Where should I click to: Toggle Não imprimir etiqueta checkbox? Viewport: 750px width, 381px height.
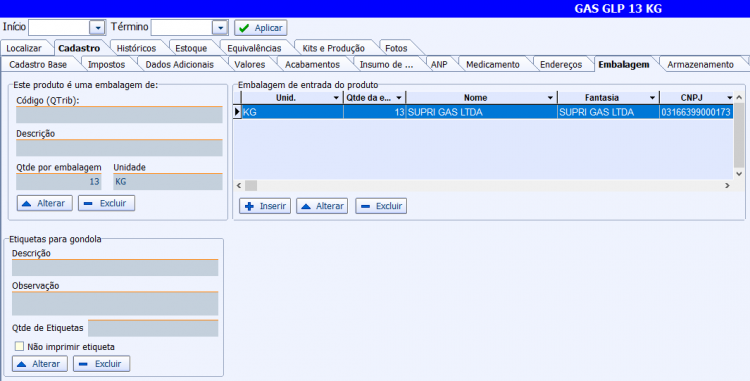19,346
